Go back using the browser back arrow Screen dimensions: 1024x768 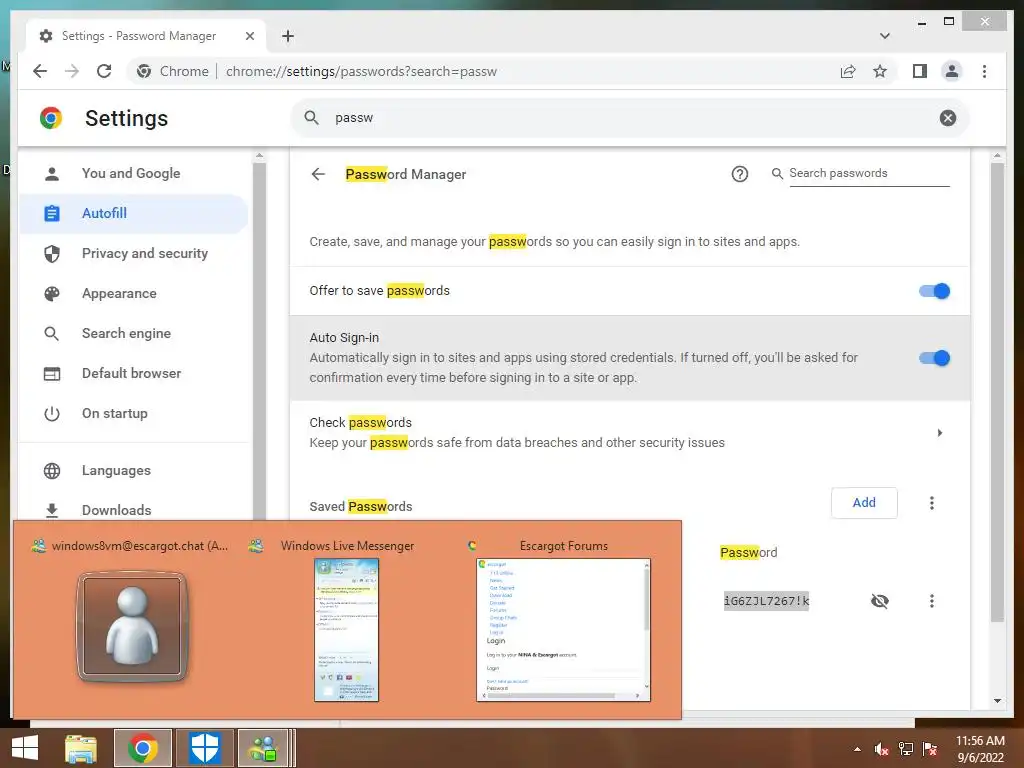click(40, 71)
